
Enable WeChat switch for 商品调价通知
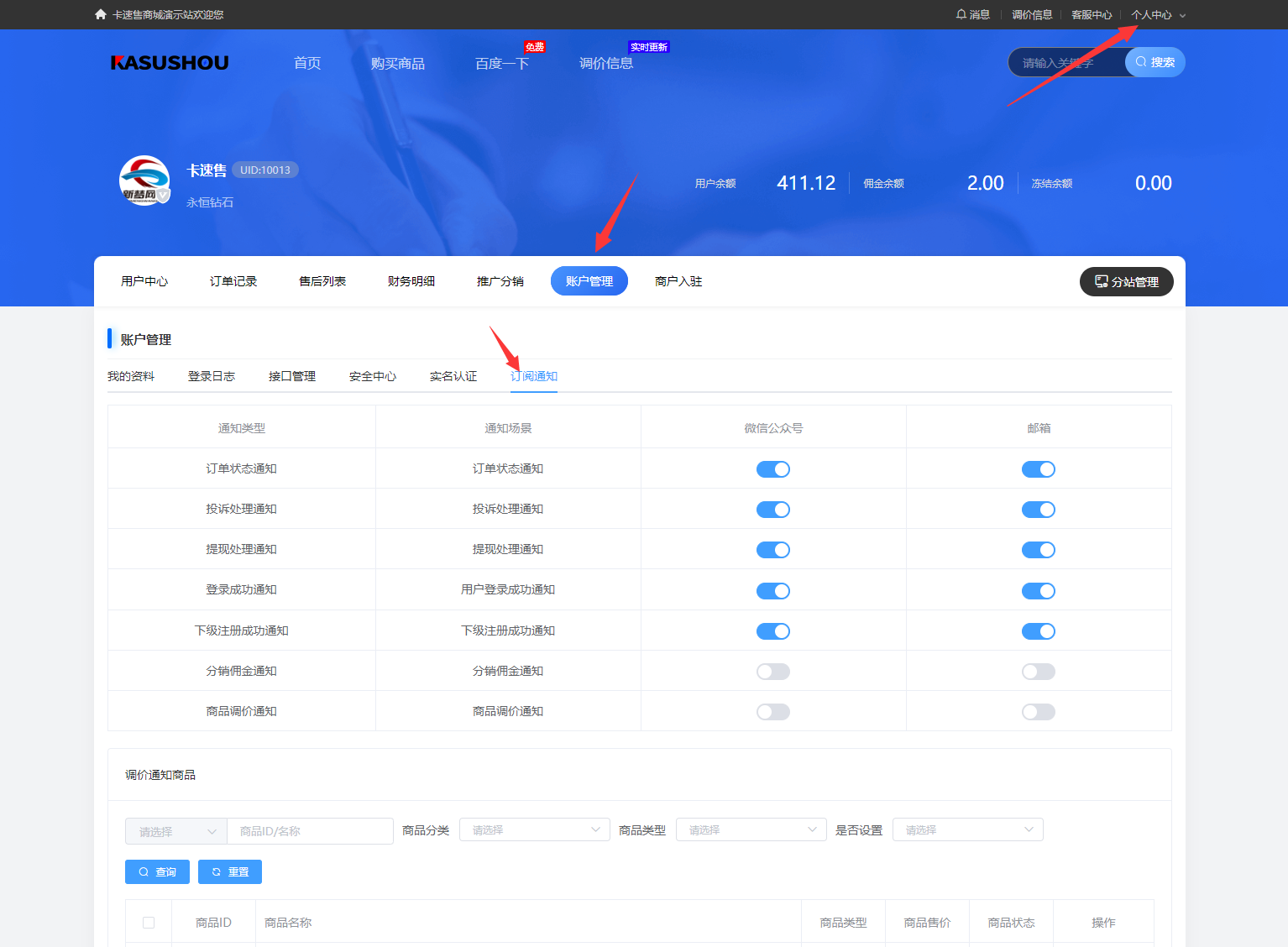click(773, 712)
